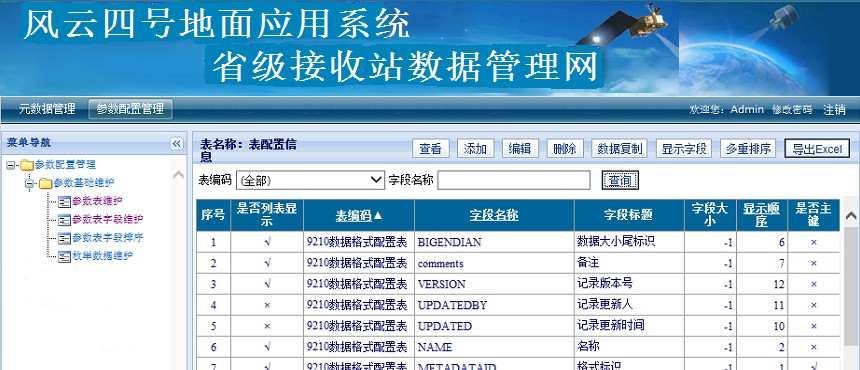This screenshot has height=370, width=860.
Task: Sort by 显示顺序 column header
Action: pyautogui.click(x=761, y=215)
